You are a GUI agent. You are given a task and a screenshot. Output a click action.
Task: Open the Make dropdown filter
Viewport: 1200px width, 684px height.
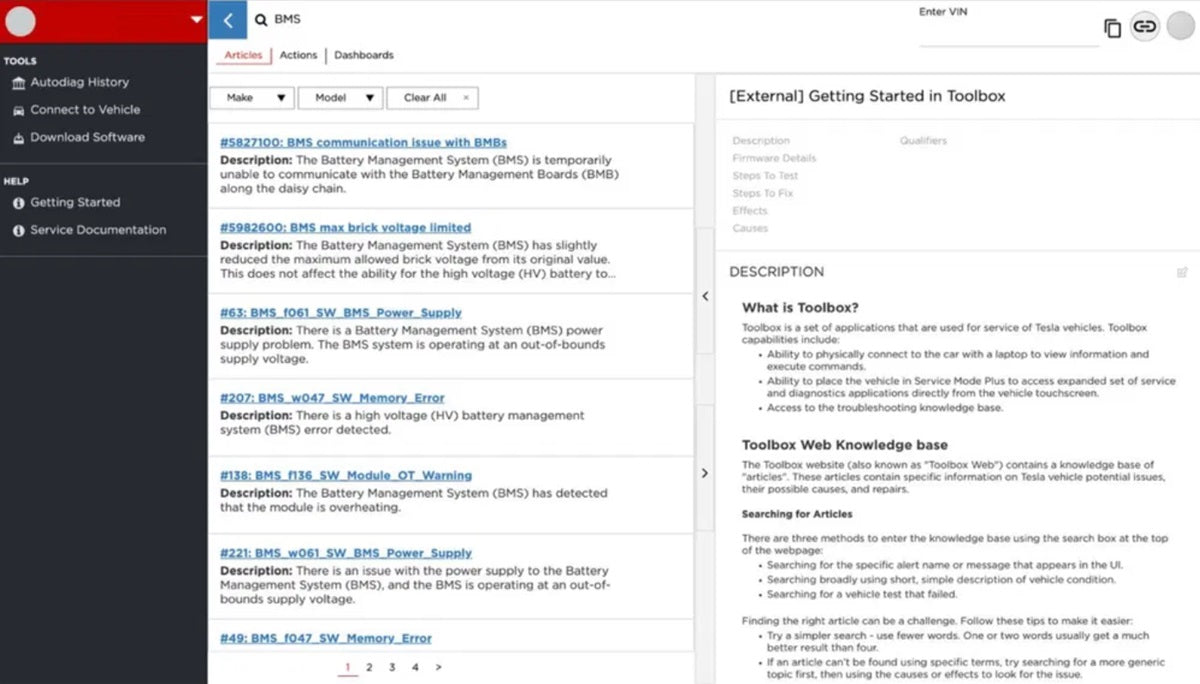252,98
